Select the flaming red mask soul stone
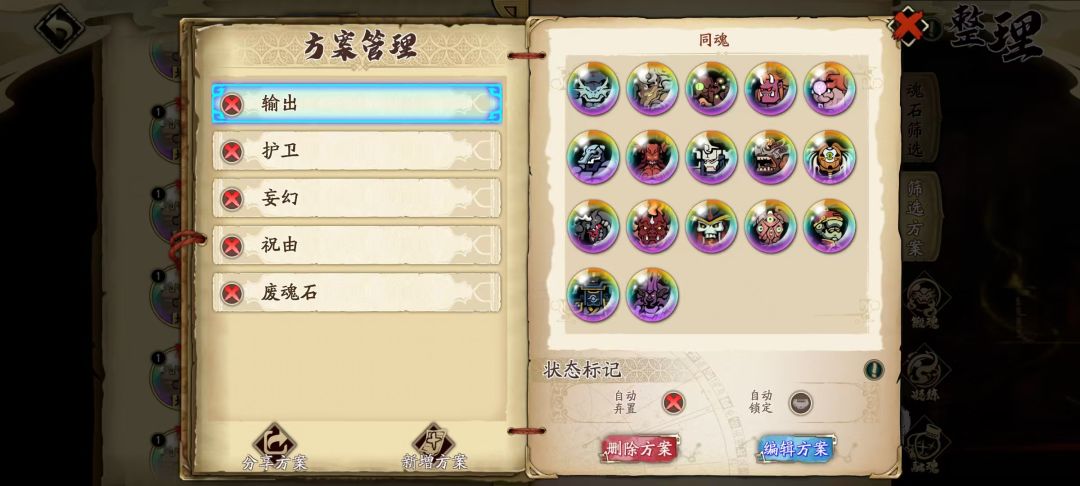Image resolution: width=1080 pixels, height=486 pixels. click(652, 226)
